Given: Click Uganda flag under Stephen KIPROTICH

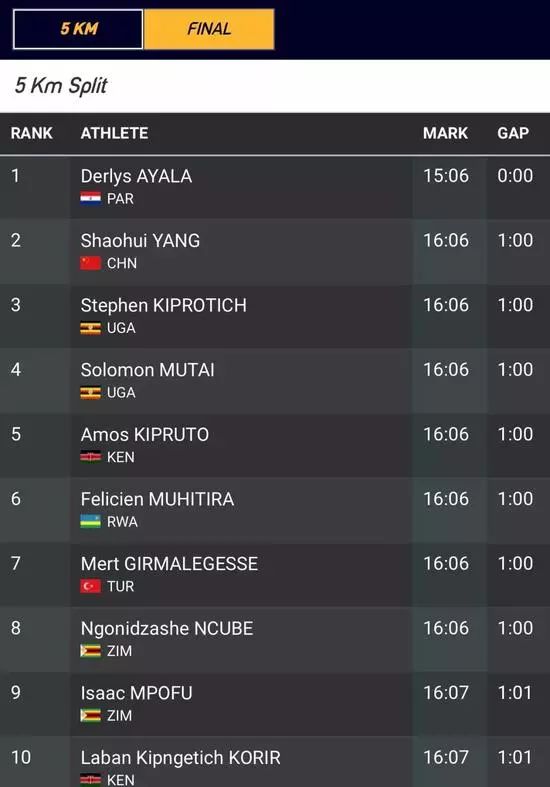Looking at the screenshot, I should [x=90, y=328].
